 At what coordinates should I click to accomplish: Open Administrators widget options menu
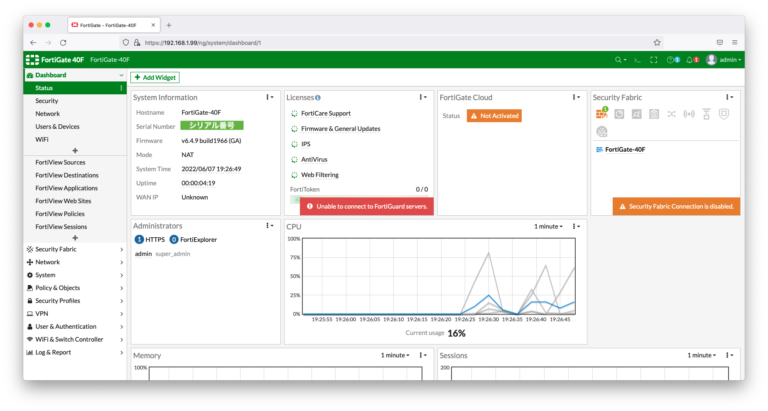coord(270,226)
